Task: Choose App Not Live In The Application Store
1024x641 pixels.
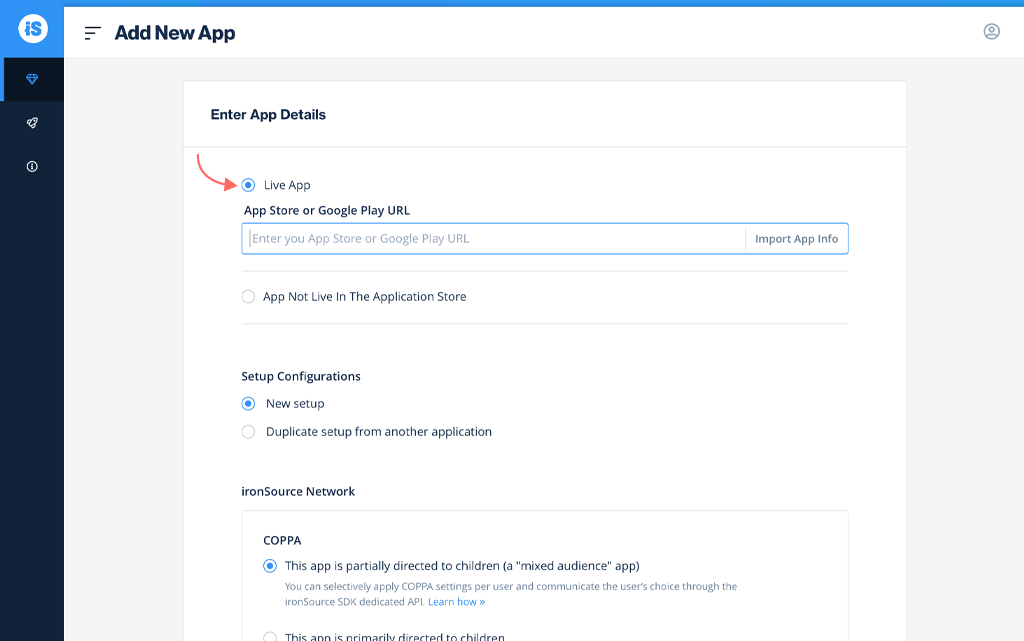Action: [247, 296]
